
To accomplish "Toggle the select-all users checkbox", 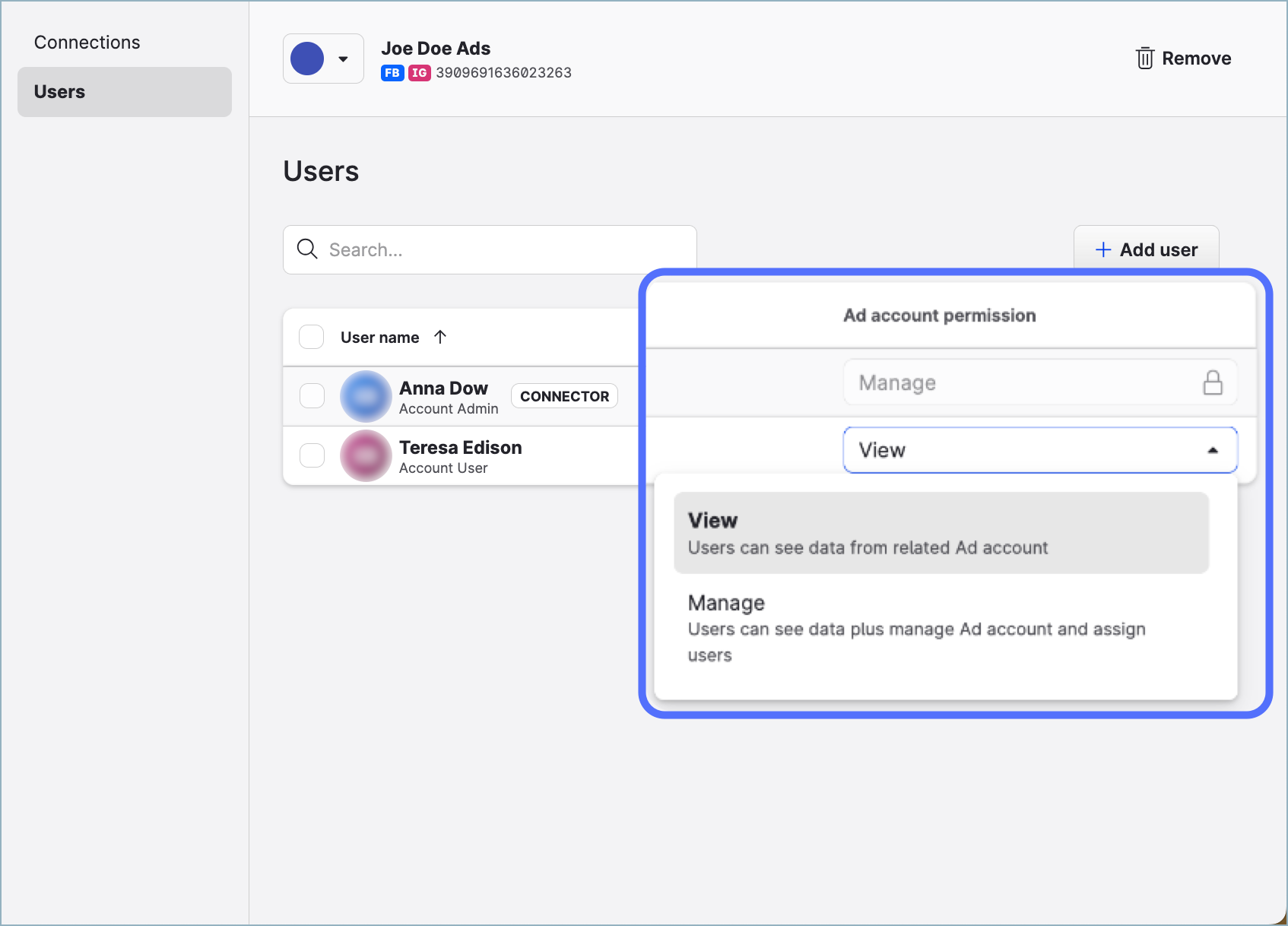I will click(312, 337).
